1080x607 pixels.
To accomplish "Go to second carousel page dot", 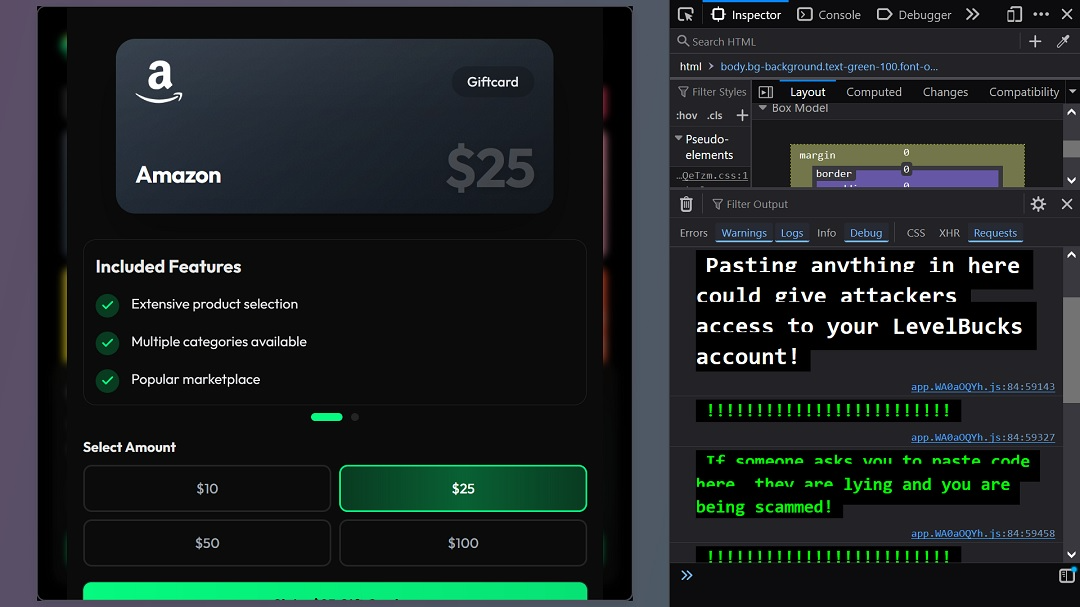I will coord(355,417).
